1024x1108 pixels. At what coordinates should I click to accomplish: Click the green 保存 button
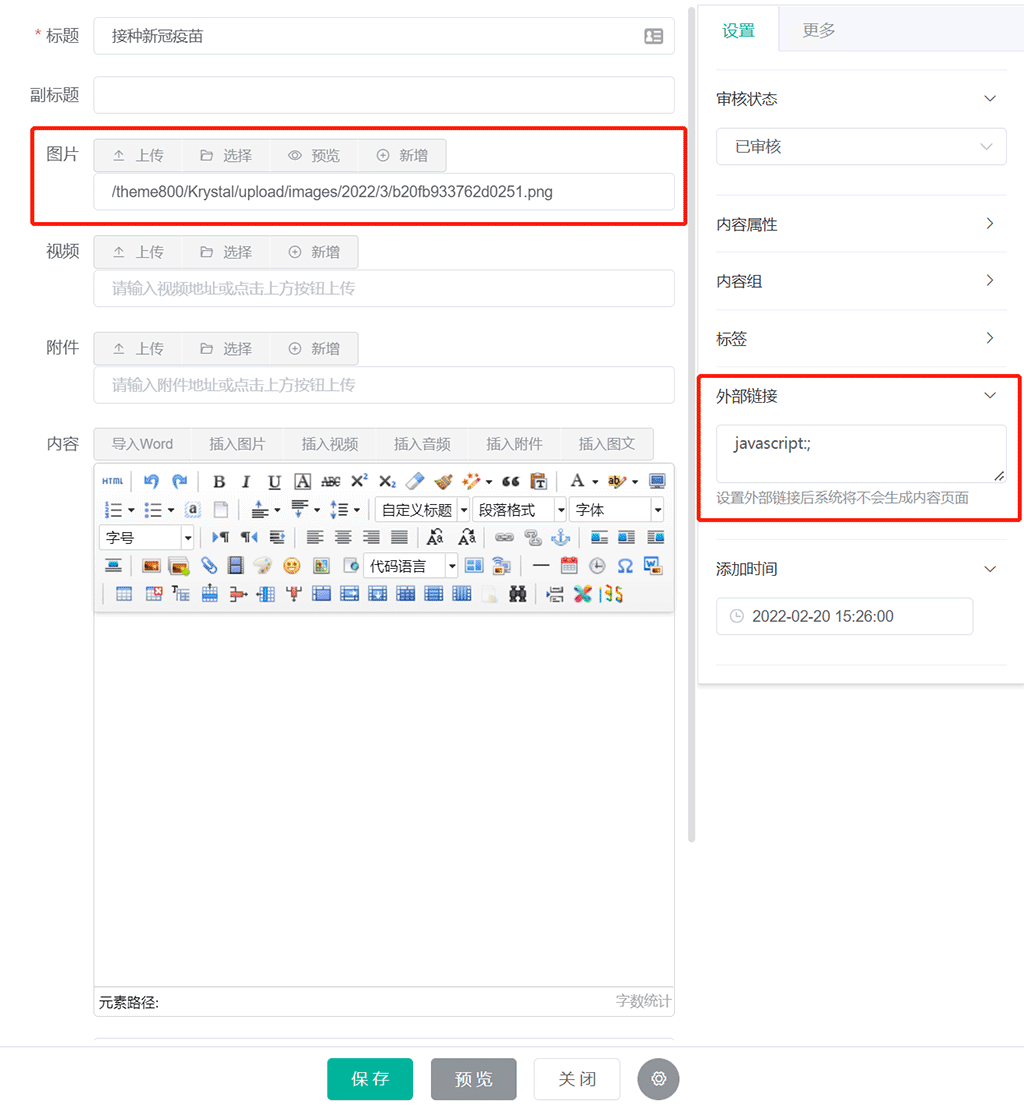370,1079
